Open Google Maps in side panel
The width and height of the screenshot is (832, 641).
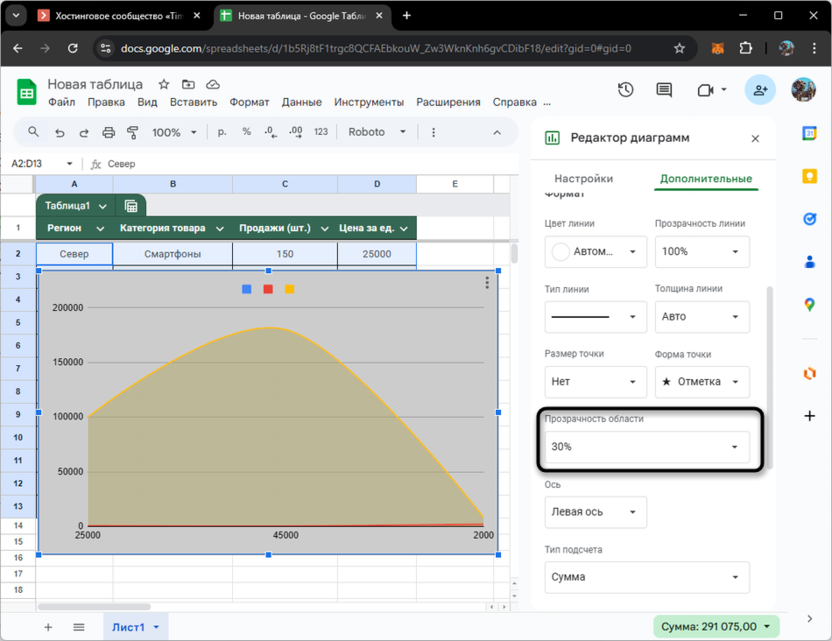(x=810, y=304)
